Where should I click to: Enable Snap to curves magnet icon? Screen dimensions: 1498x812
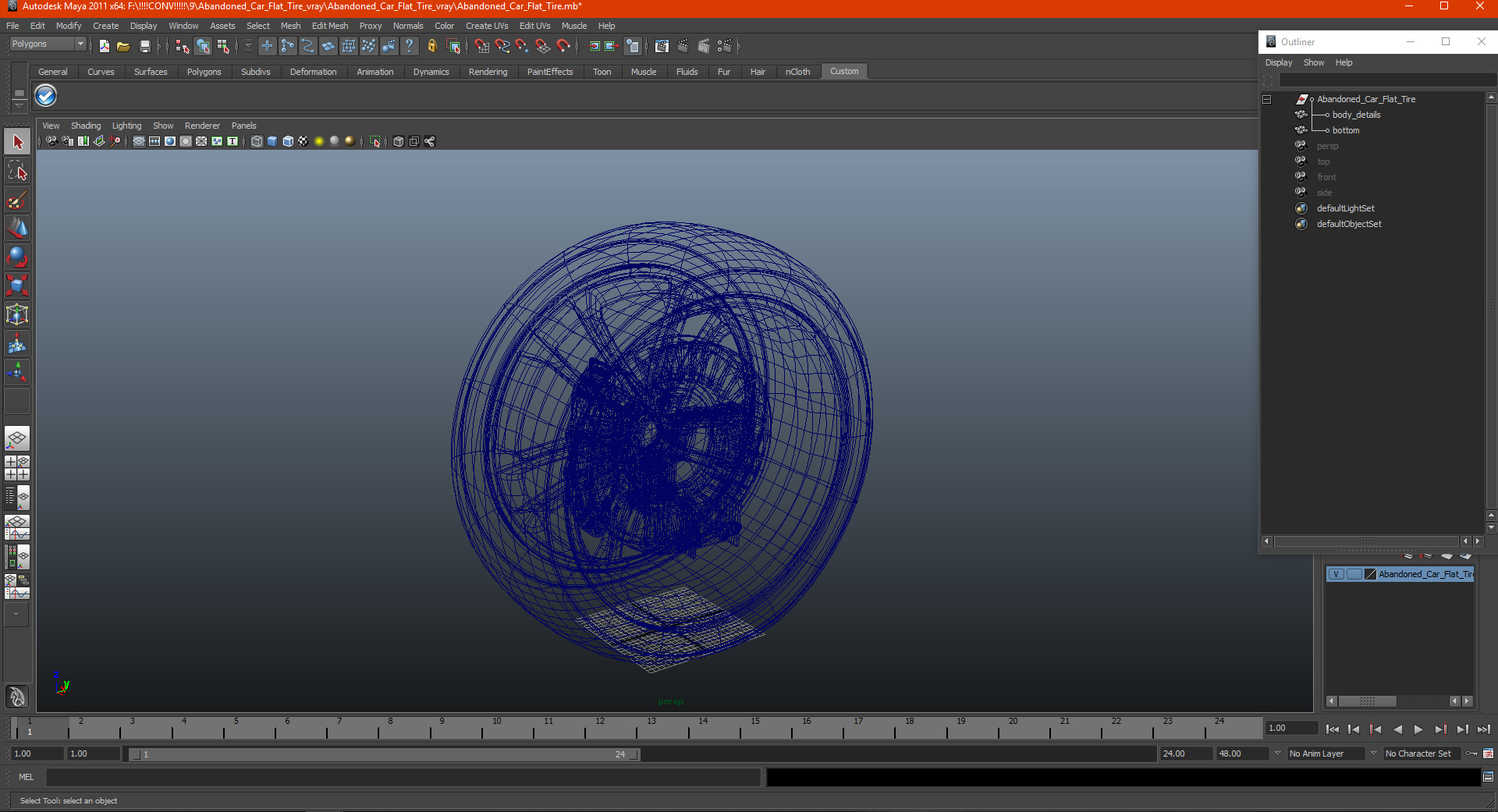pos(502,47)
